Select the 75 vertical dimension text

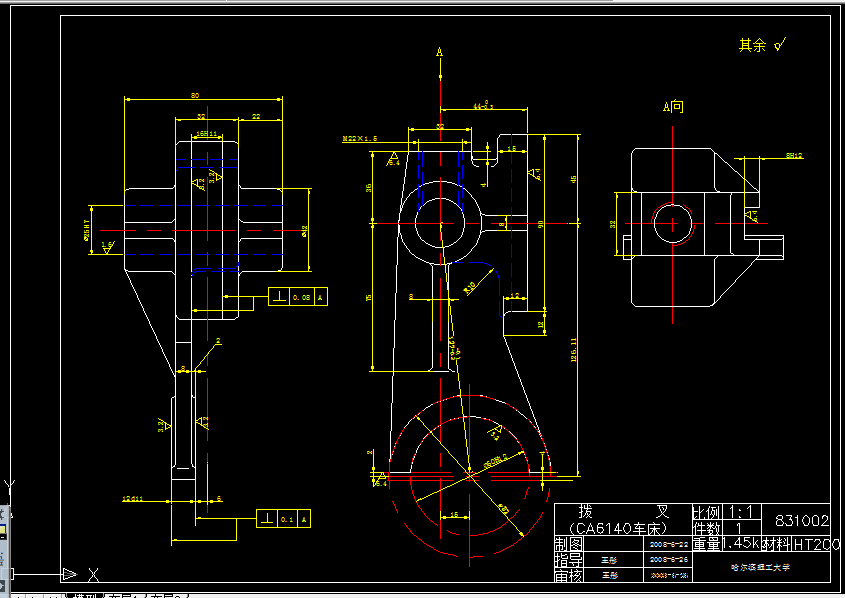(x=369, y=297)
